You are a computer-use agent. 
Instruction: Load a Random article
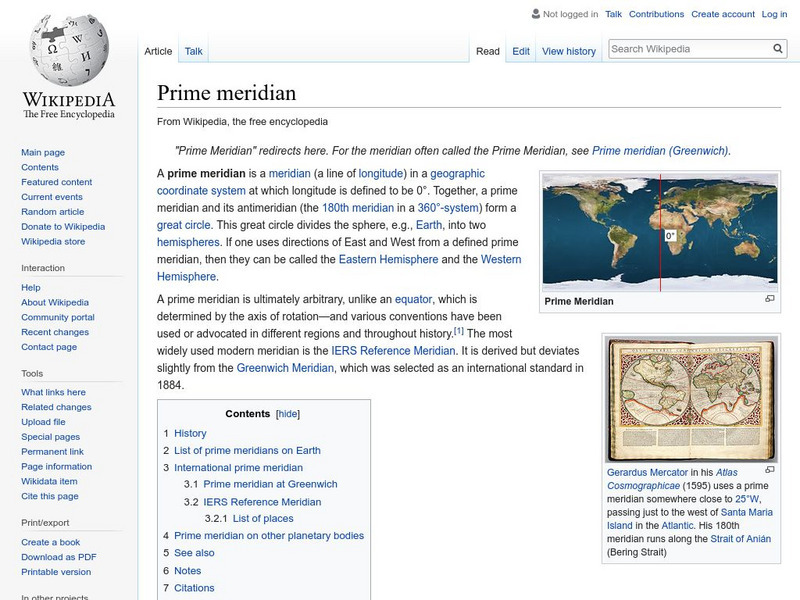coord(53,211)
